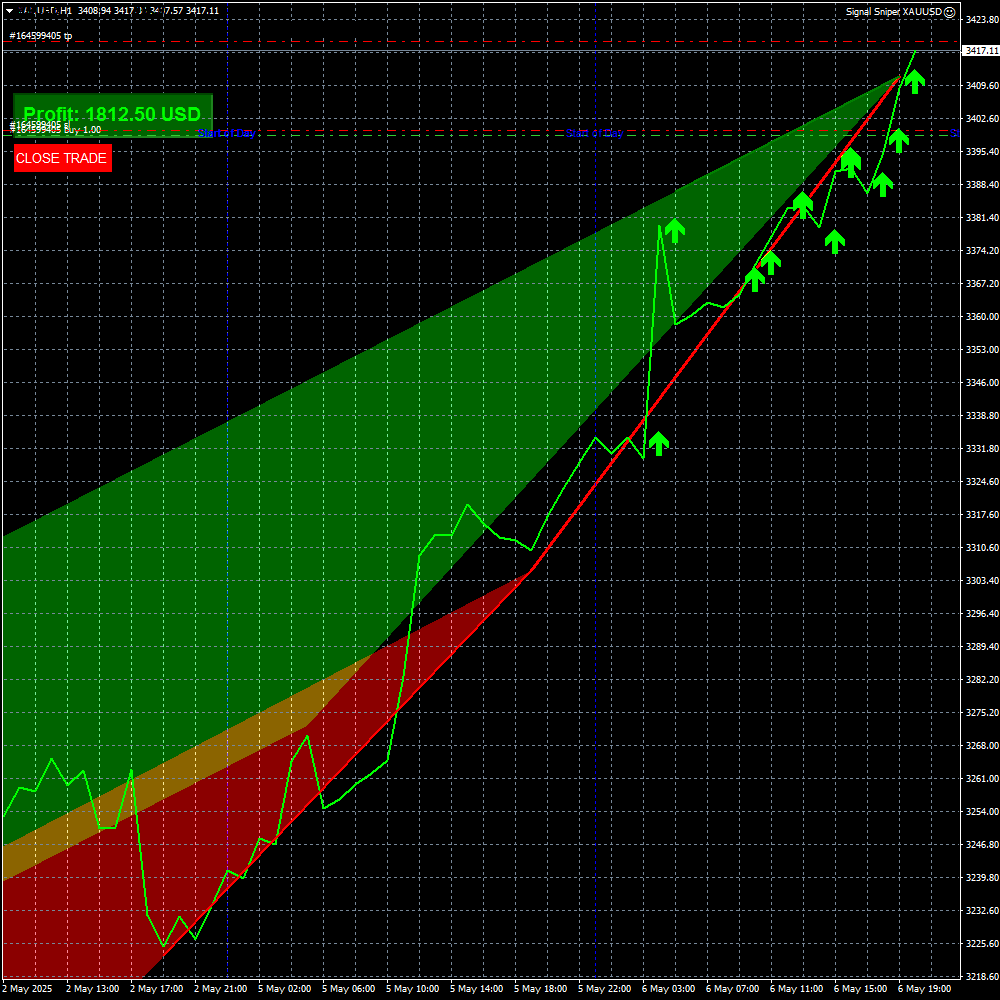Click the '2 May 2025' time axis label
Screen dimensions: 1000x1000
27,989
